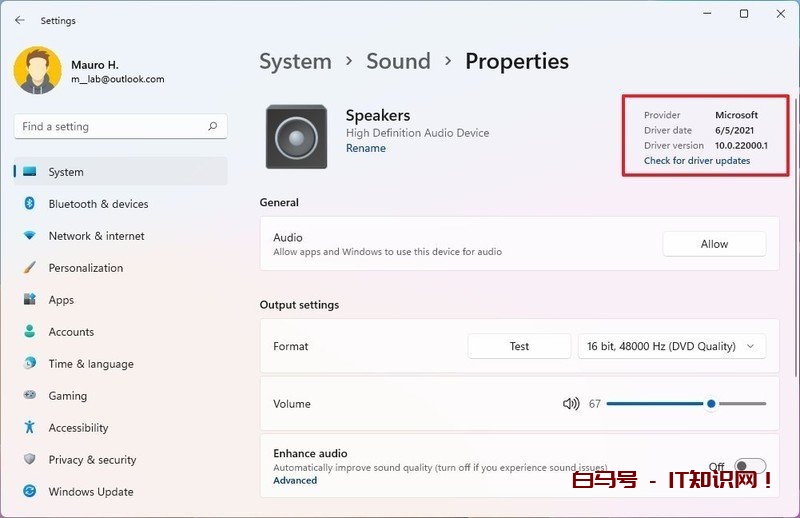Click the Personalization paintbrush icon
Viewport: 800px width, 518px height.
pyautogui.click(x=29, y=268)
